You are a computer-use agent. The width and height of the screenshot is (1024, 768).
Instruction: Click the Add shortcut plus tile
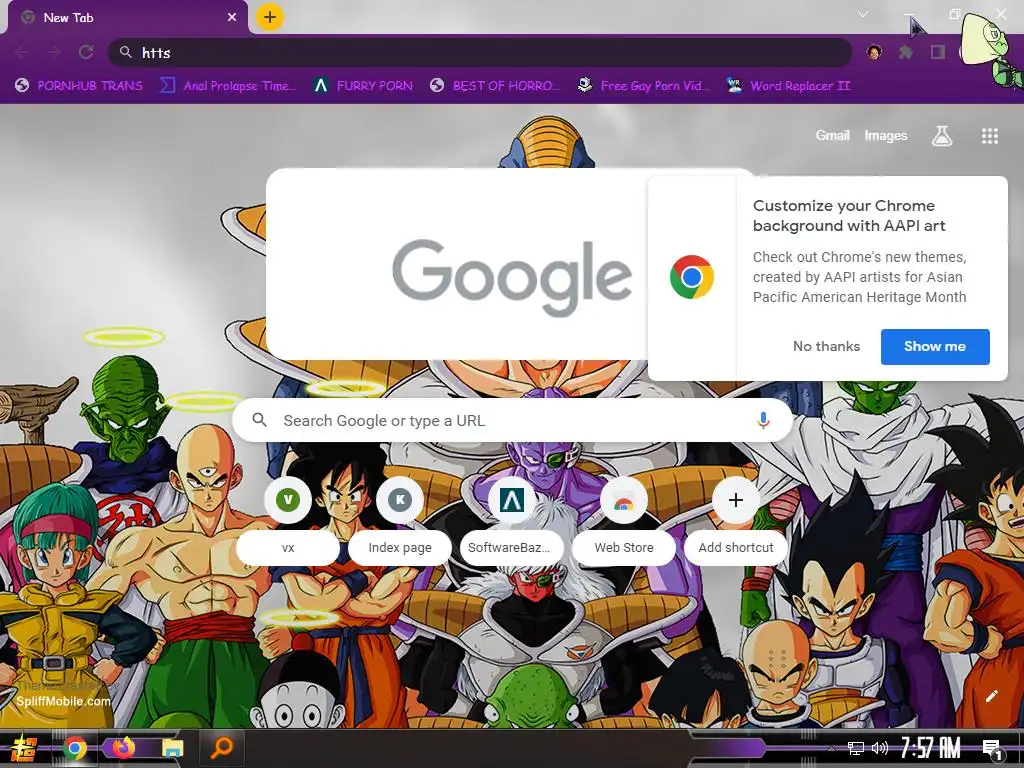[x=736, y=500]
